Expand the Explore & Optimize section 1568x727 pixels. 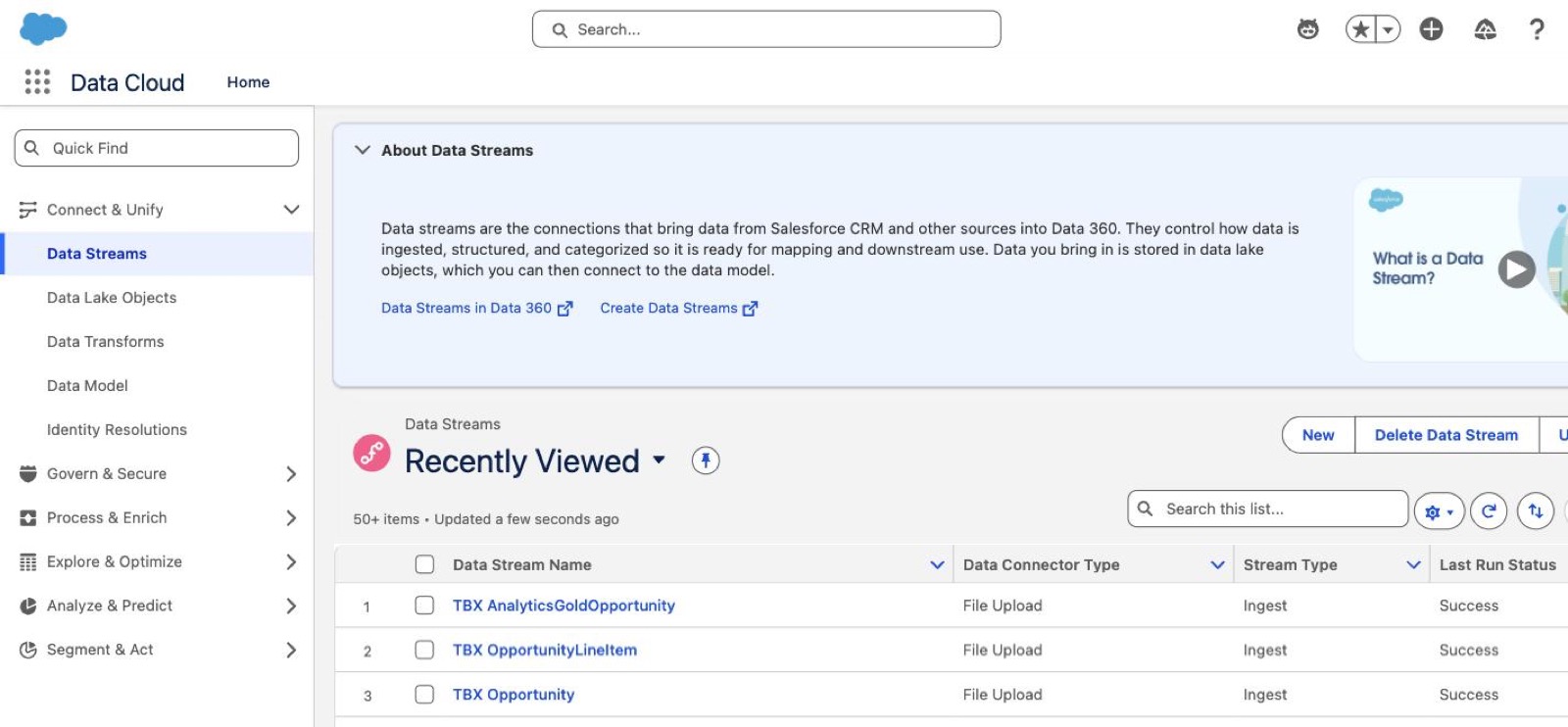[x=291, y=561]
